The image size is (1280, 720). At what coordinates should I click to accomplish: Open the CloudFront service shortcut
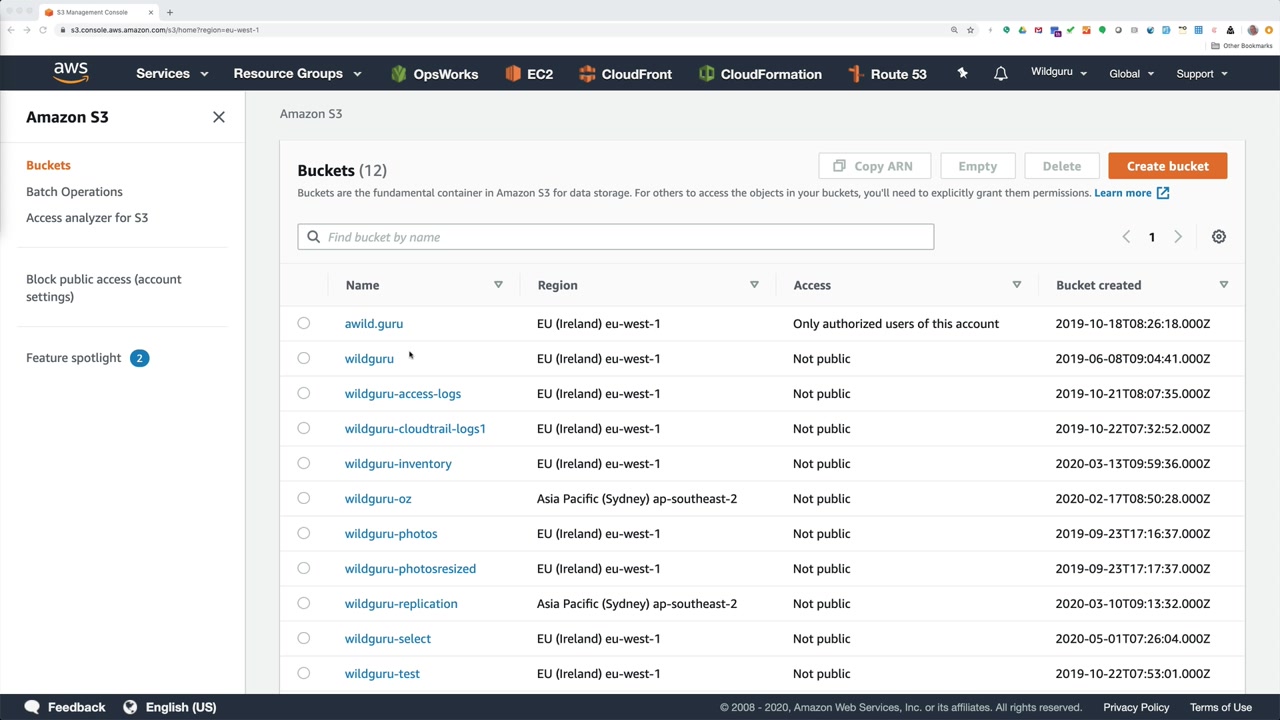625,74
